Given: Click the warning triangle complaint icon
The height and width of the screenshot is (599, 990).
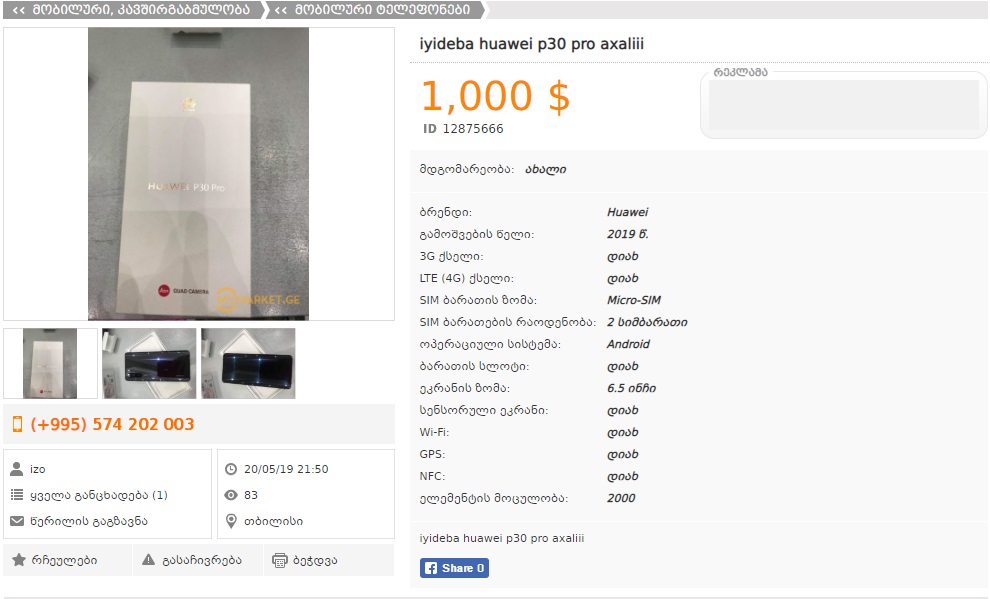Looking at the screenshot, I should click(148, 560).
